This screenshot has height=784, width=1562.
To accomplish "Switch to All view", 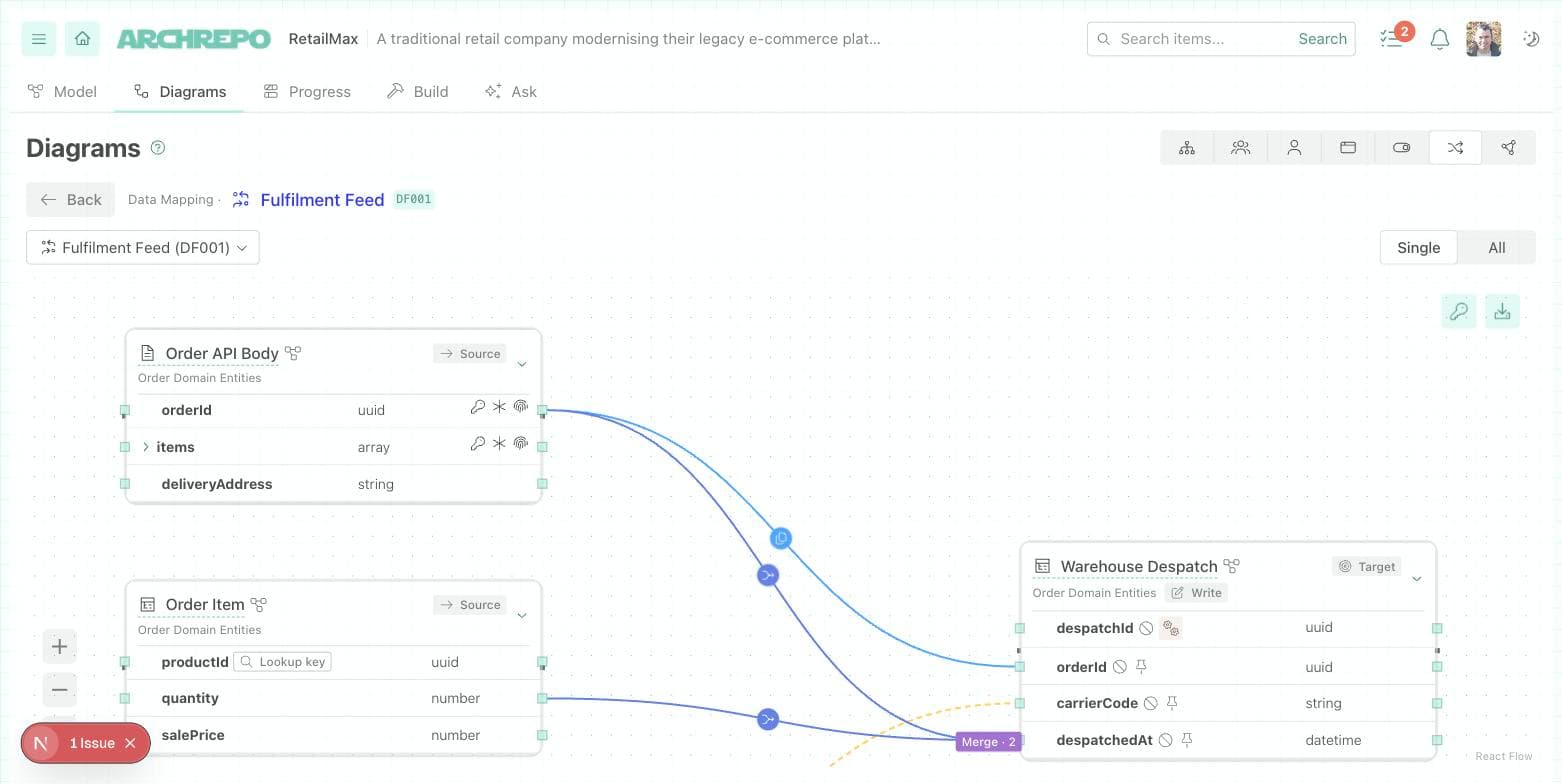I will click(1496, 248).
